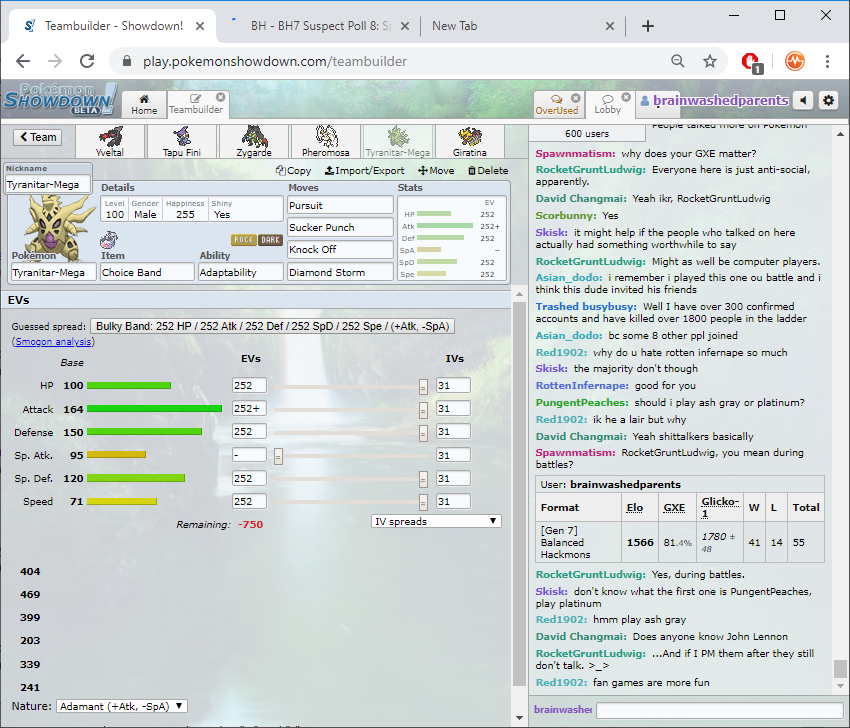850x728 pixels.
Task: Open the Smogon analysis link
Action: (x=53, y=342)
